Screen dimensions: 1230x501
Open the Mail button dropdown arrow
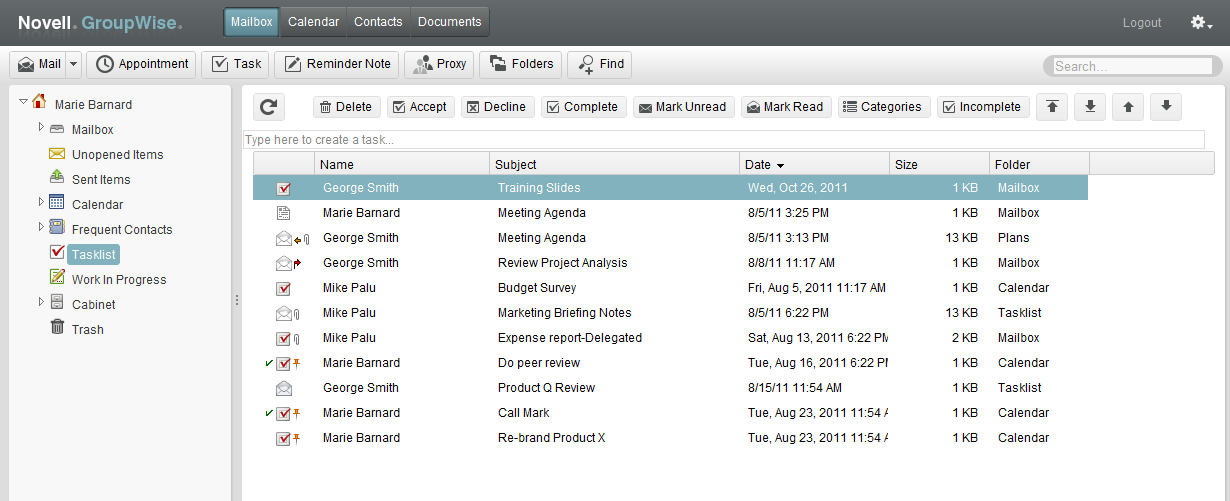pos(74,64)
